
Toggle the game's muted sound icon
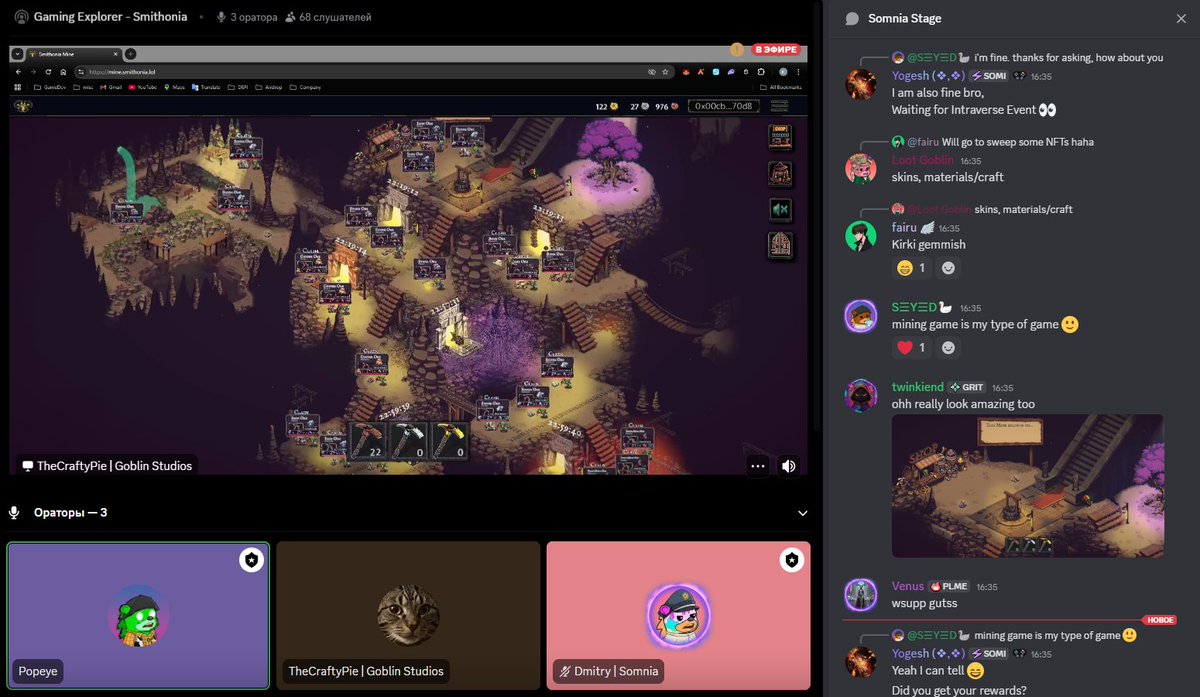pyautogui.click(x=779, y=210)
